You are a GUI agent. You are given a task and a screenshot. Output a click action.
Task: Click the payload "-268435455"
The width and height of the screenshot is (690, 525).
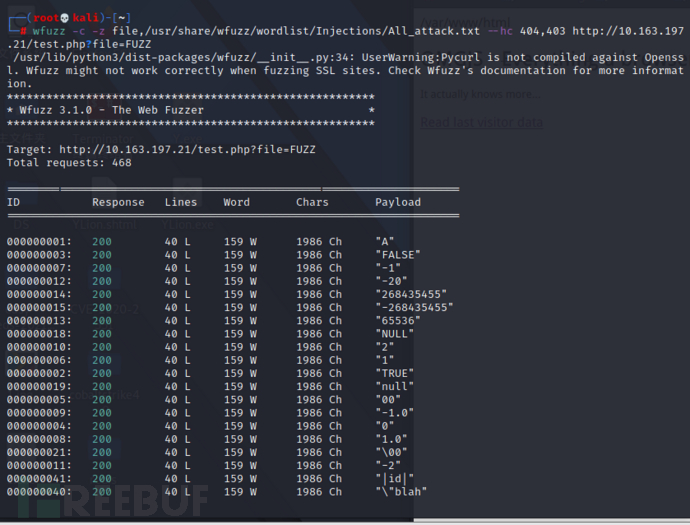(x=414, y=308)
